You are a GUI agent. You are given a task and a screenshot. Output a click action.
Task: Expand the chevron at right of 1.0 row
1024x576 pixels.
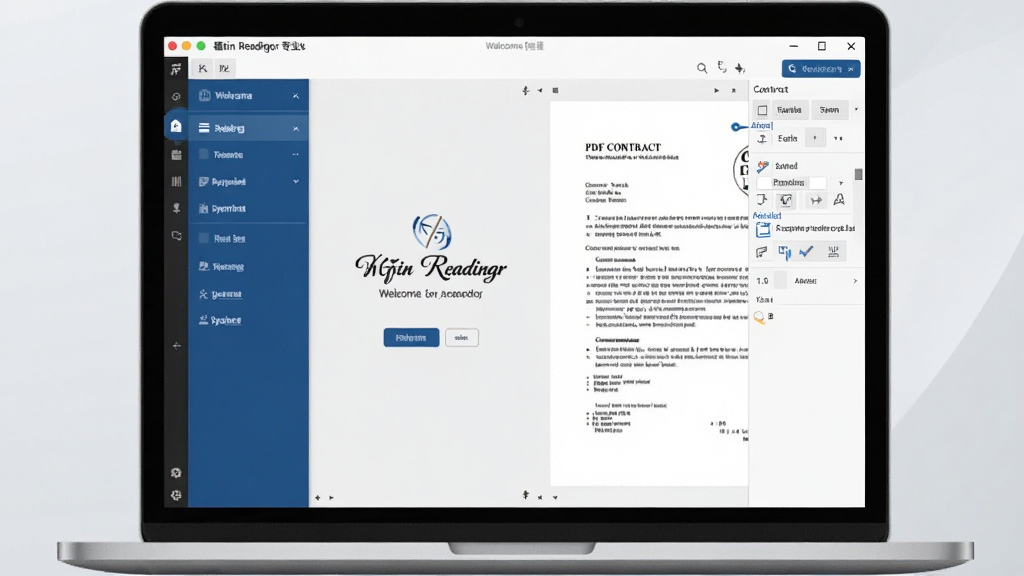(855, 281)
